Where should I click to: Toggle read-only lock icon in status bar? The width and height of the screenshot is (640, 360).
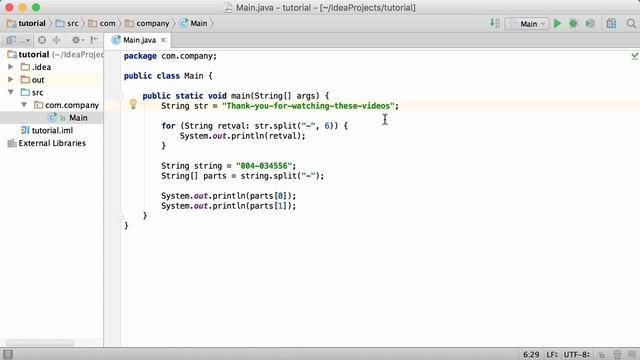pos(601,354)
